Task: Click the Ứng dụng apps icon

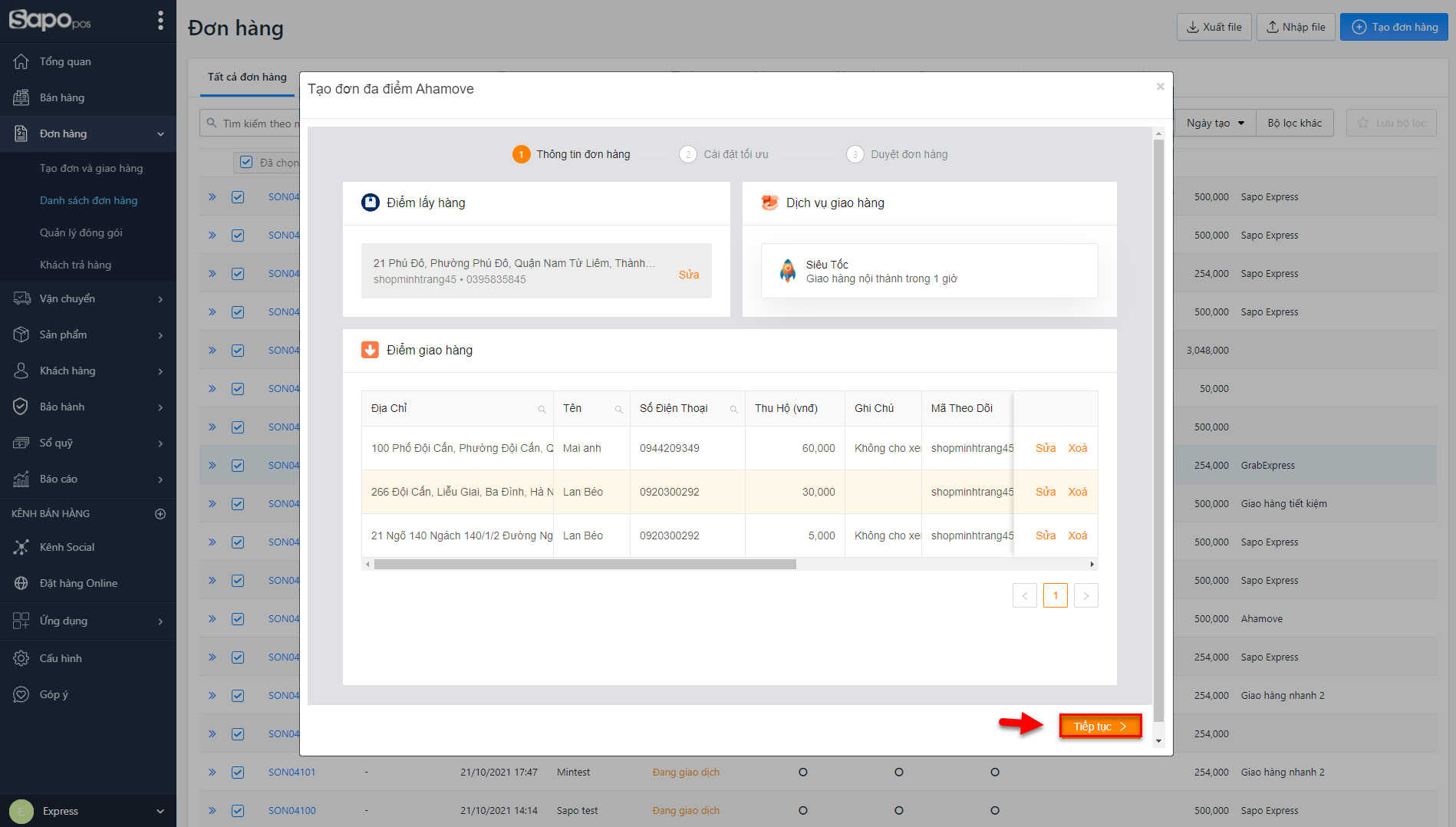Action: click(x=21, y=621)
